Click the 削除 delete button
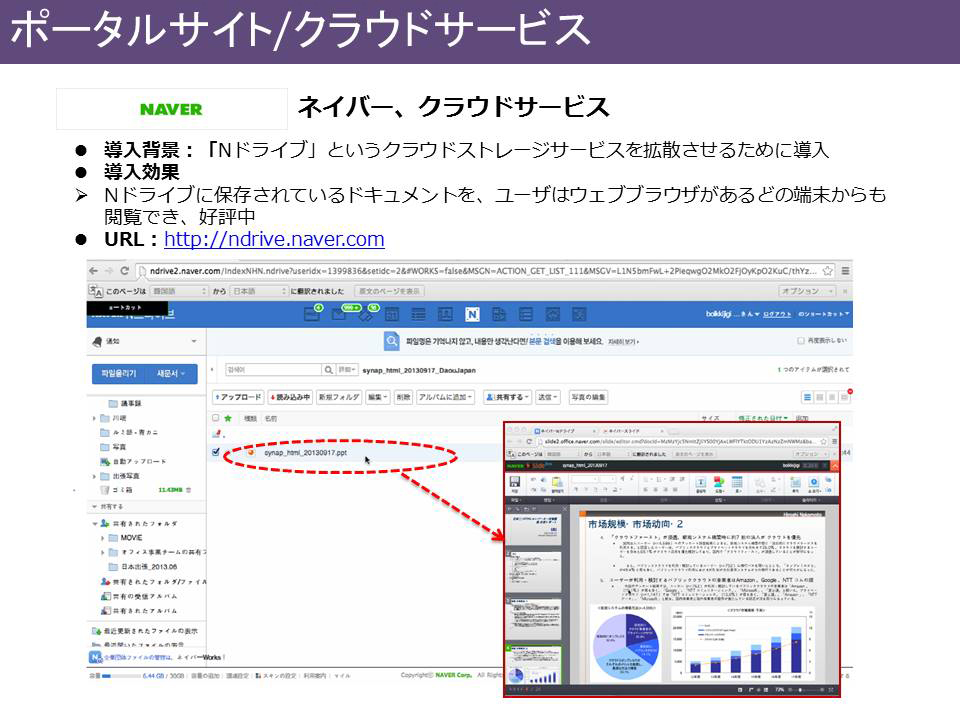960x720 pixels. point(403,397)
